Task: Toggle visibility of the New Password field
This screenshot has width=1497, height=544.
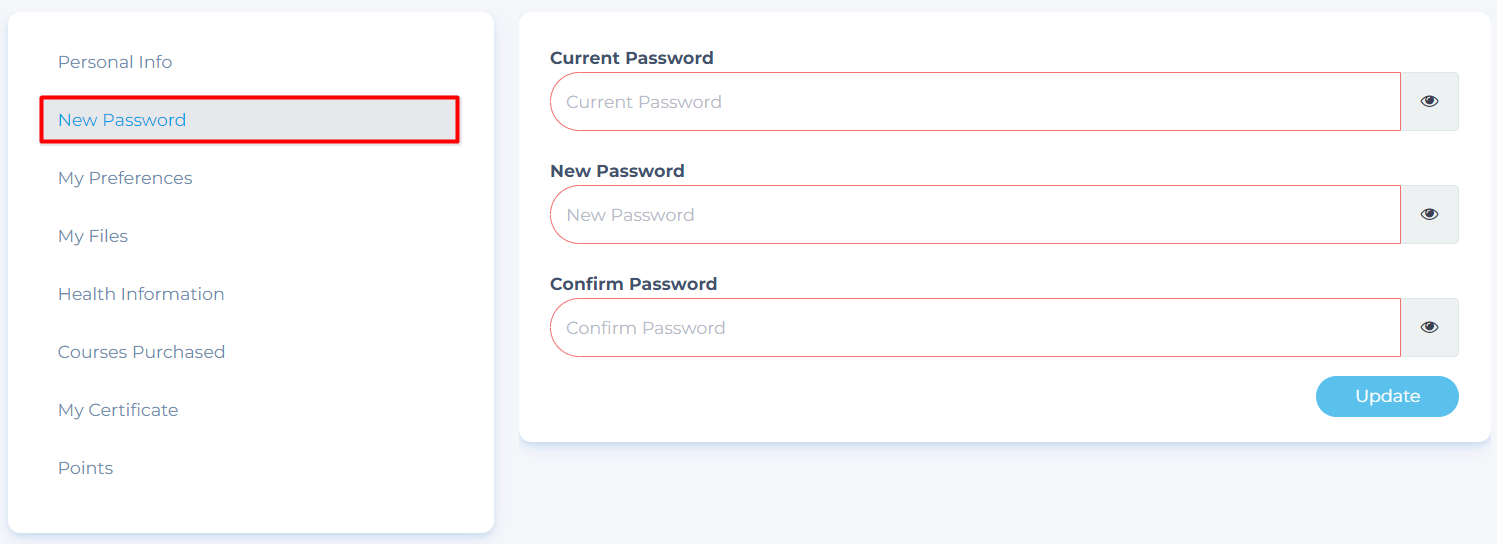Action: coord(1429,214)
